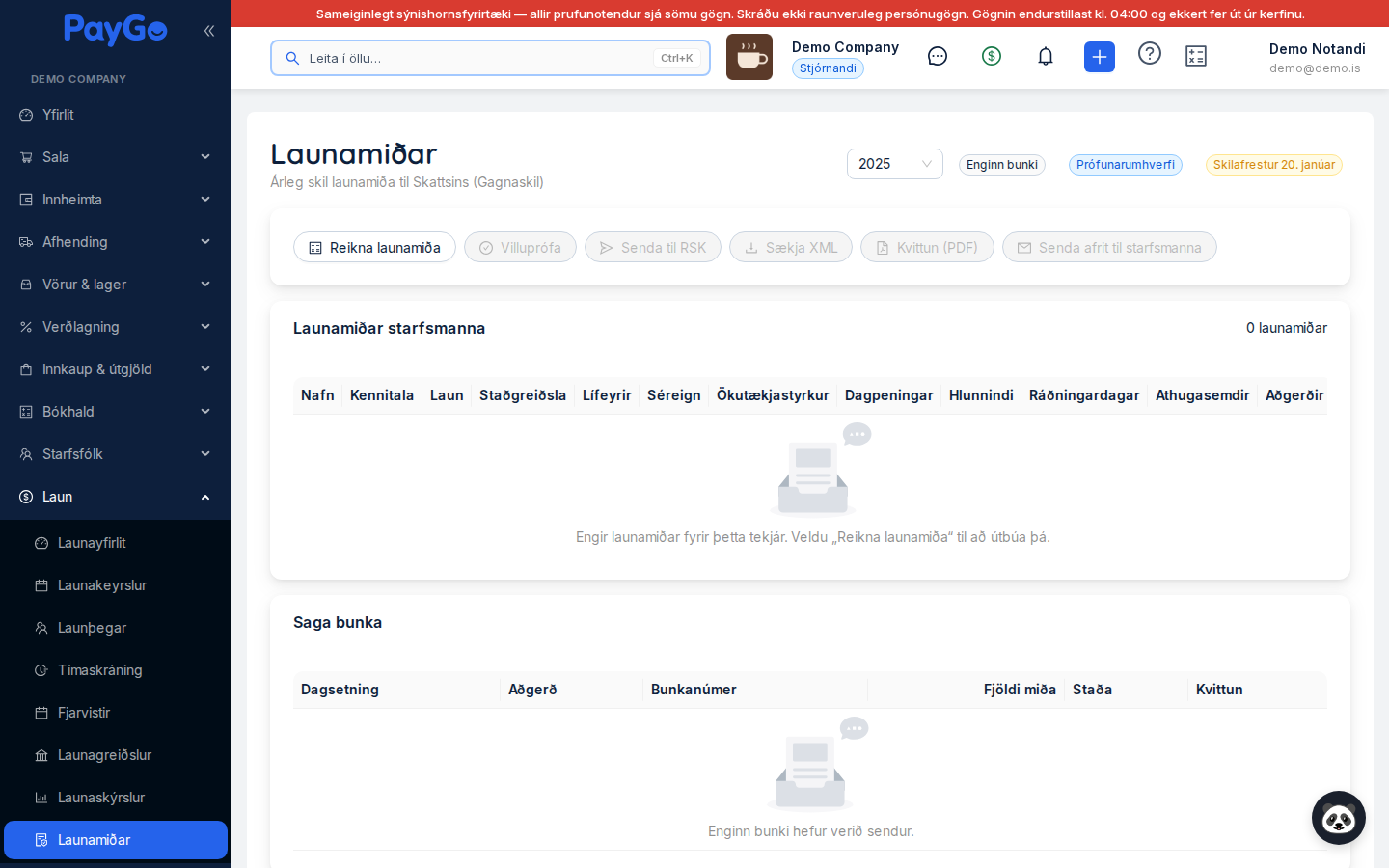This screenshot has height=868, width=1389.
Task: Click the Reikna launamiða button
Action: (x=374, y=248)
